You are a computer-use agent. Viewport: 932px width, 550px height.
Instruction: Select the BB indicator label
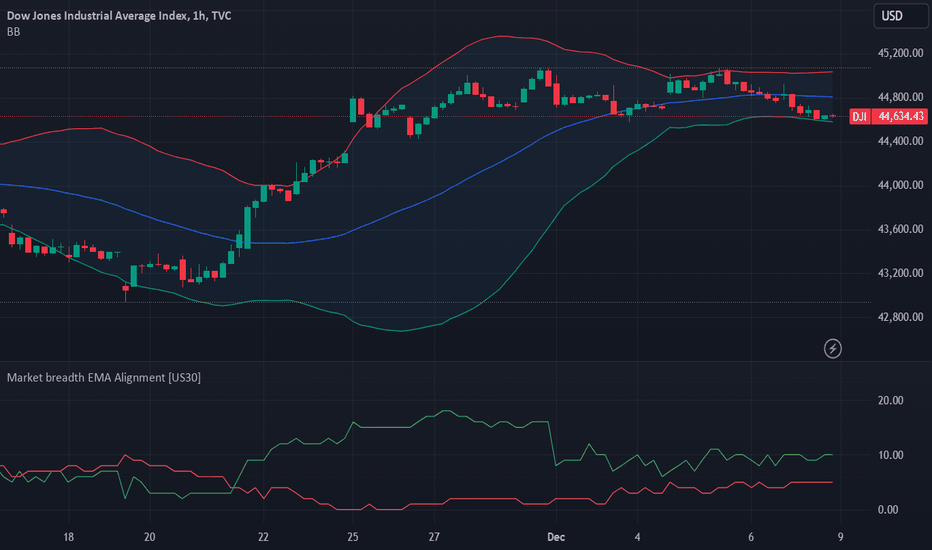pos(13,32)
